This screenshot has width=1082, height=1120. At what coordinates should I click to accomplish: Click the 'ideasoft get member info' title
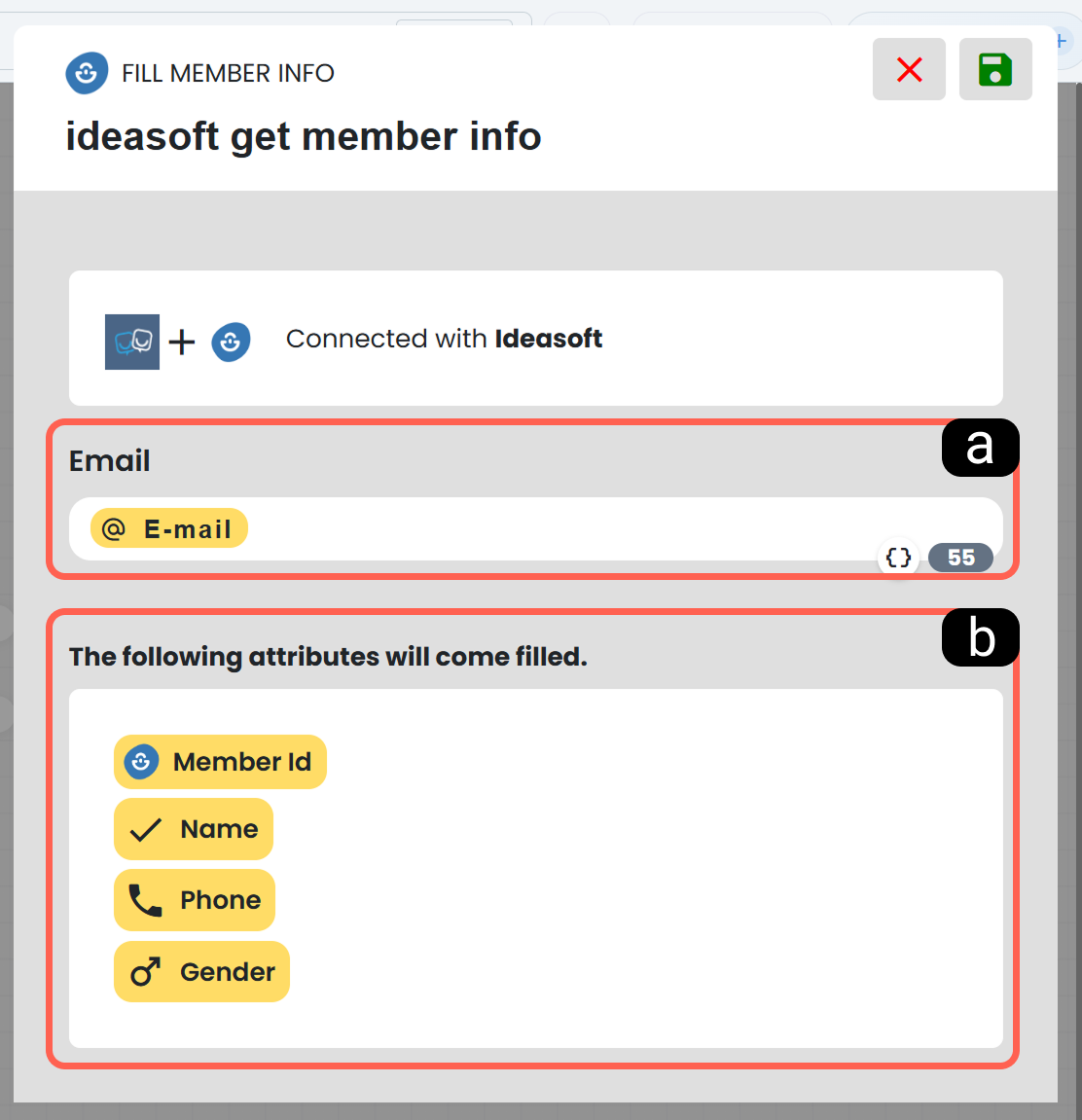[304, 135]
